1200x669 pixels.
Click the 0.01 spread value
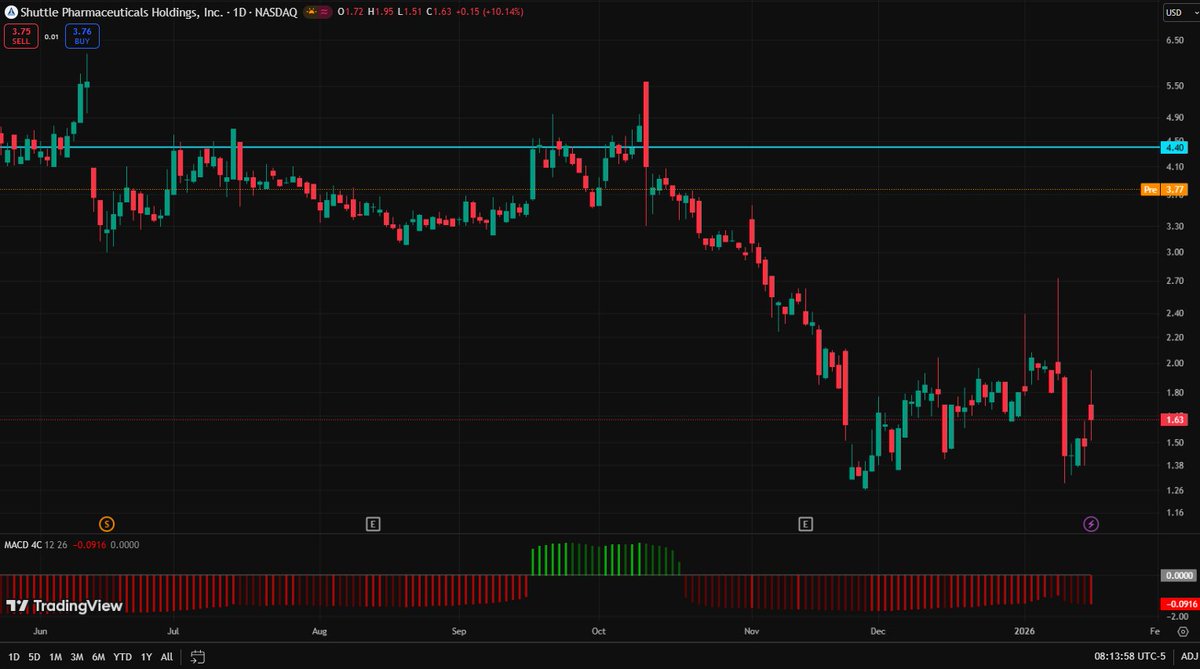coord(51,36)
